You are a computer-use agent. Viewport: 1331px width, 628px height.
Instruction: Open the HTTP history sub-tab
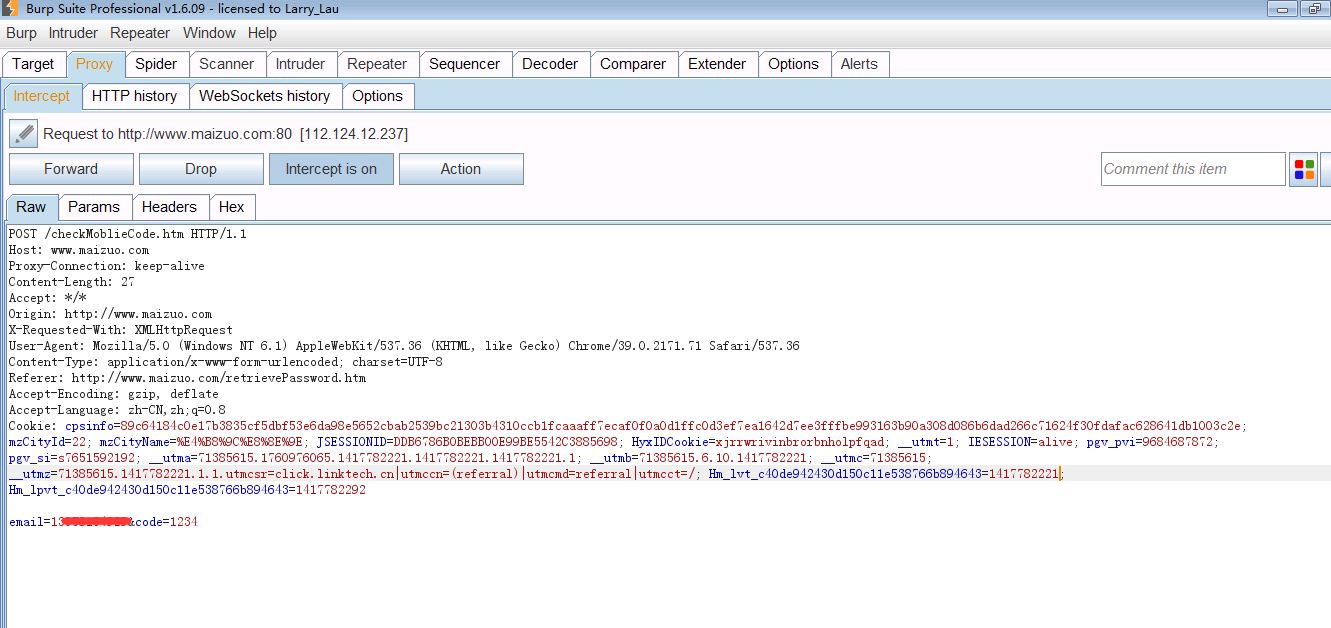134,96
